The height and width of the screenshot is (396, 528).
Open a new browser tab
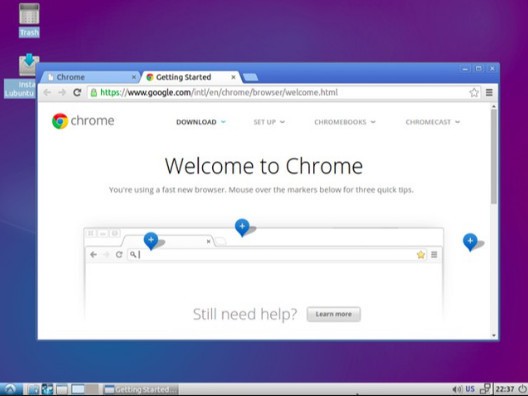(x=250, y=77)
